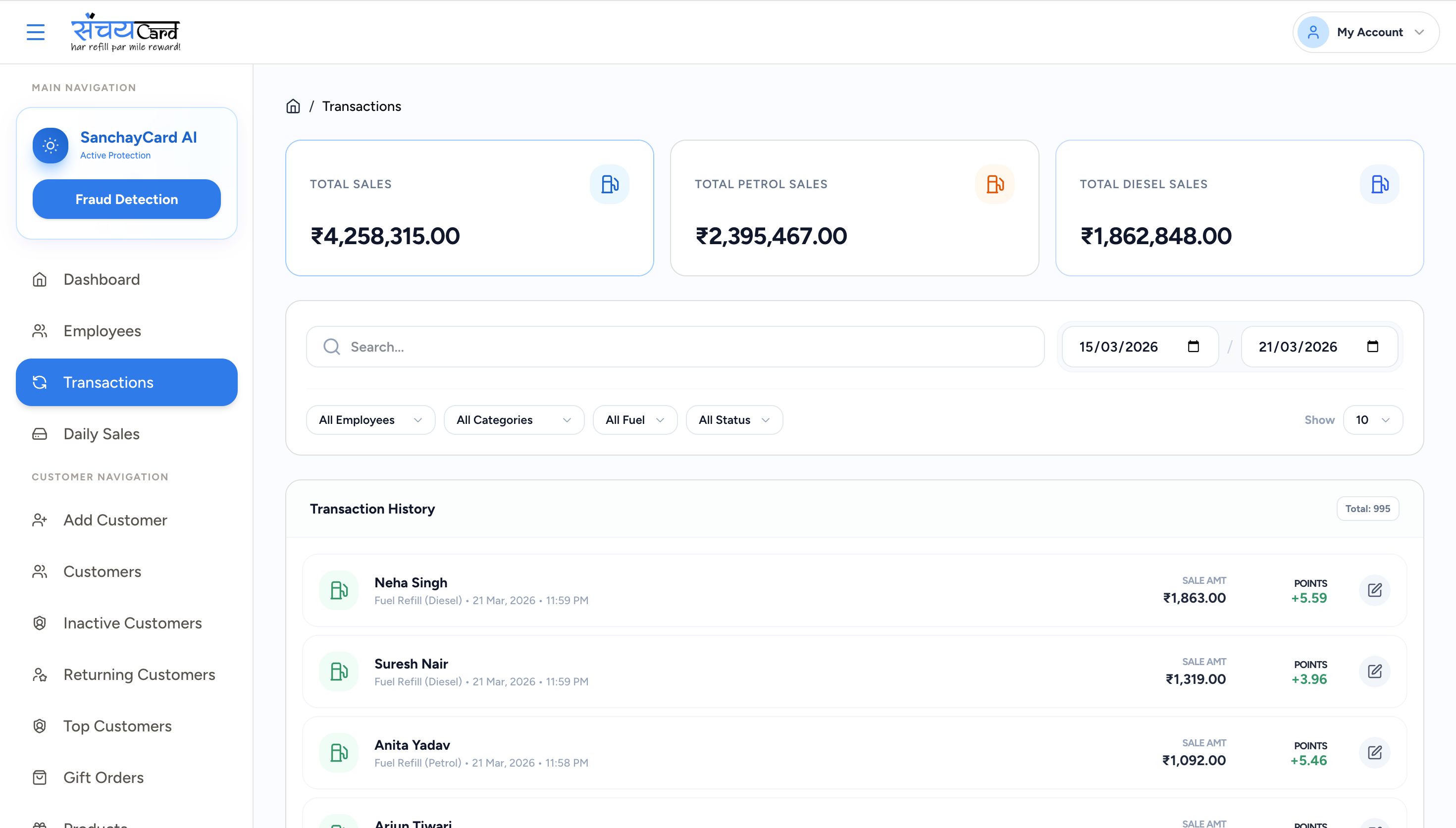Click the Daily Sales icon in sidebar
The width and height of the screenshot is (1456, 828).
click(x=40, y=434)
